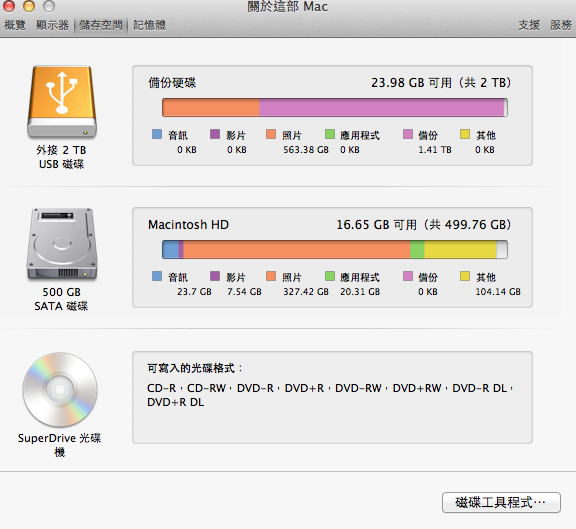
Task: Open the 服務 section
Action: click(x=561, y=25)
